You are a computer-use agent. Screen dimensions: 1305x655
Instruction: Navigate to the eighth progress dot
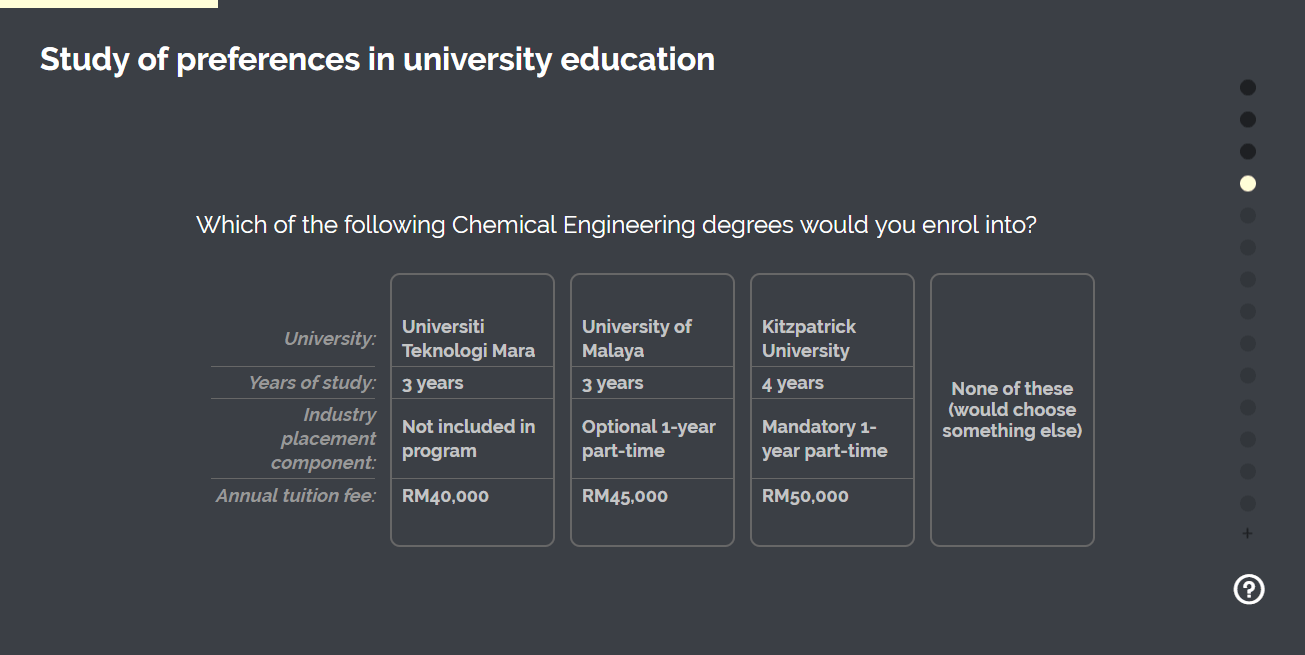pos(1248,312)
